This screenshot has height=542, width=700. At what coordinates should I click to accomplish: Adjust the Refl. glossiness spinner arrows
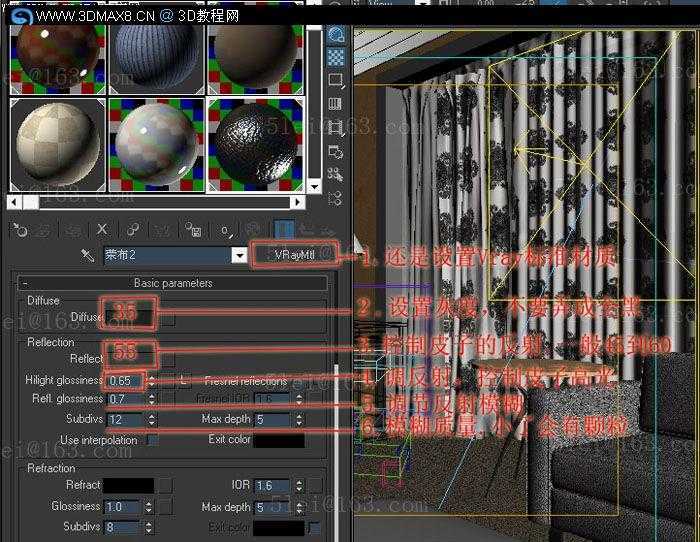click(x=152, y=399)
